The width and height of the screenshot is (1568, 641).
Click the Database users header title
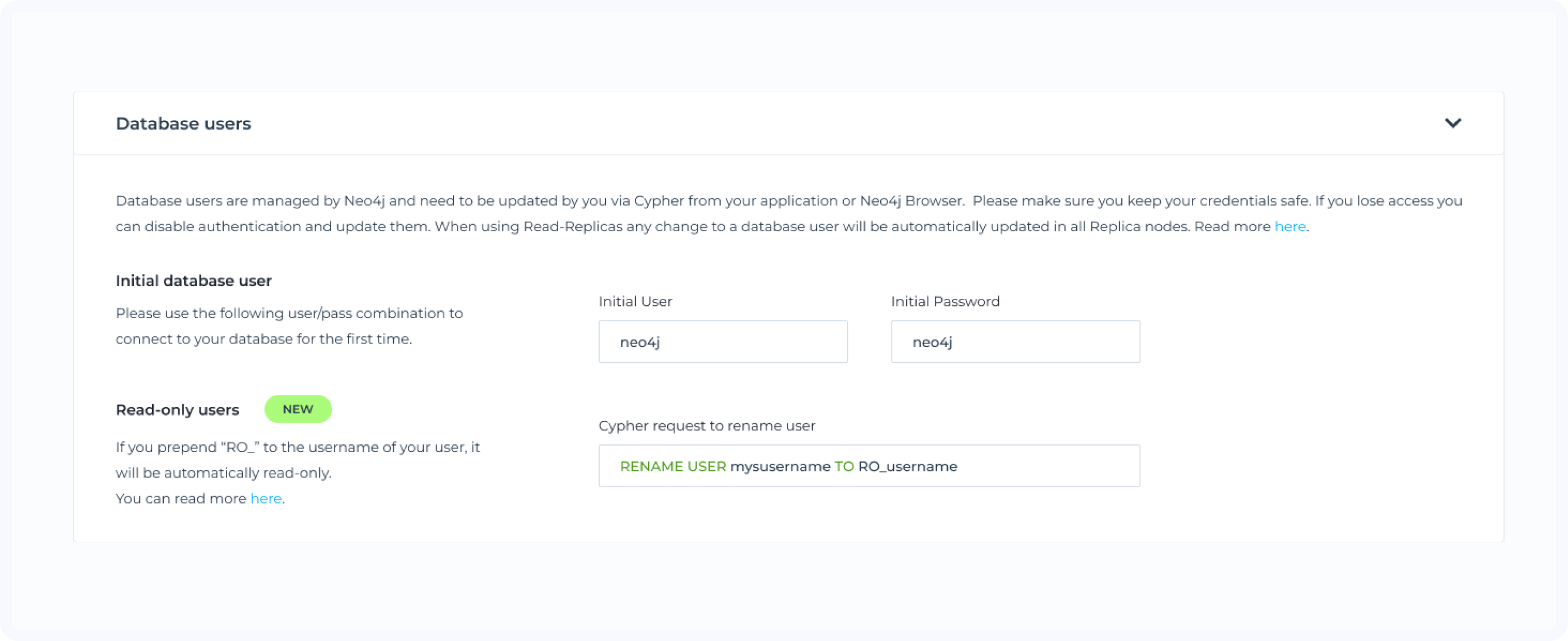tap(183, 124)
